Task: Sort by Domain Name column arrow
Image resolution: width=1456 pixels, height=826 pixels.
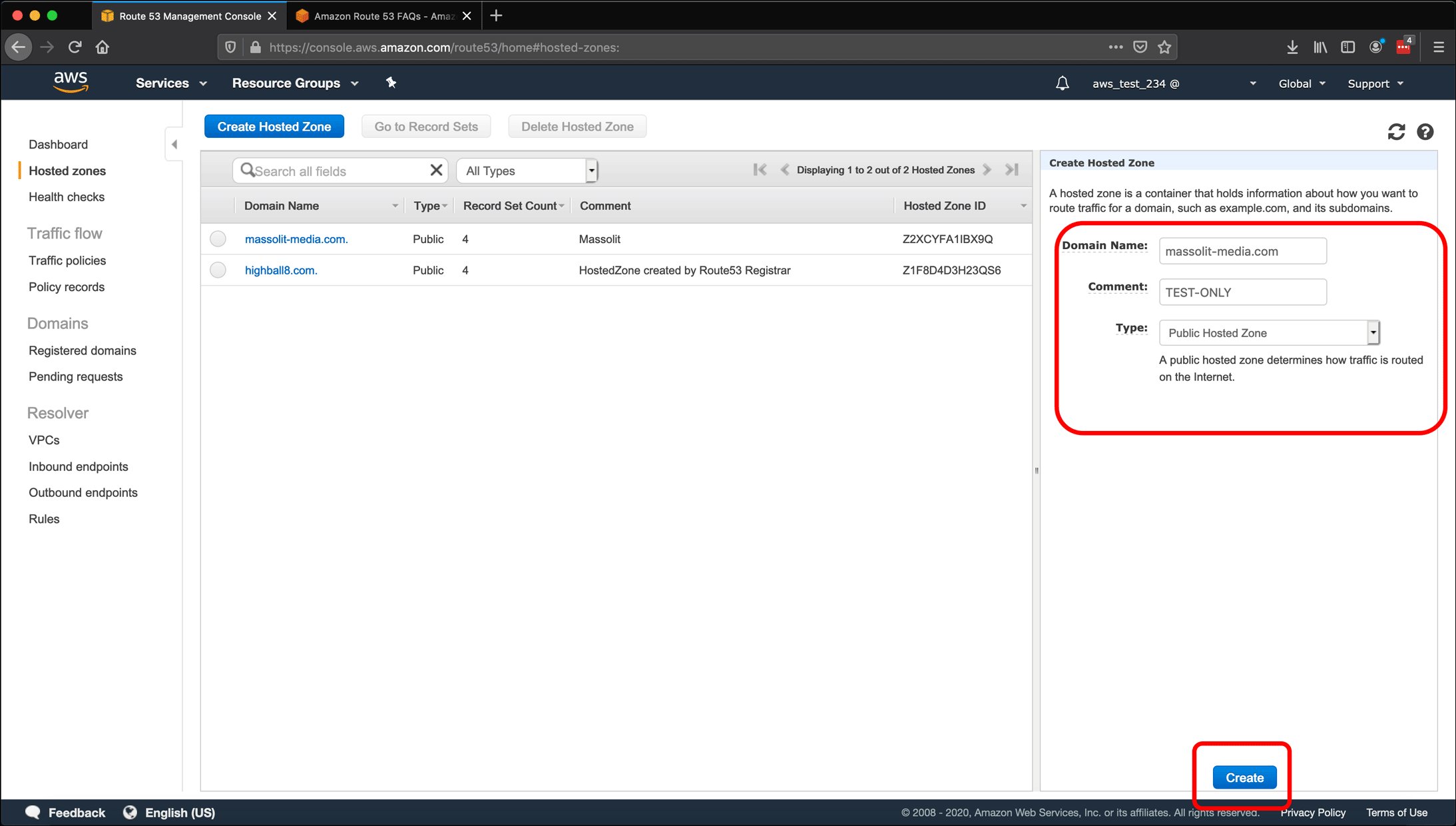Action: coord(395,206)
